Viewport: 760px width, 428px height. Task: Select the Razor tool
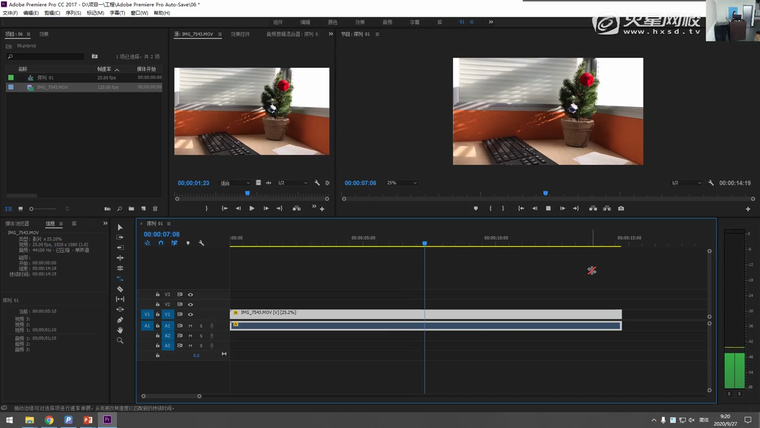coord(120,289)
